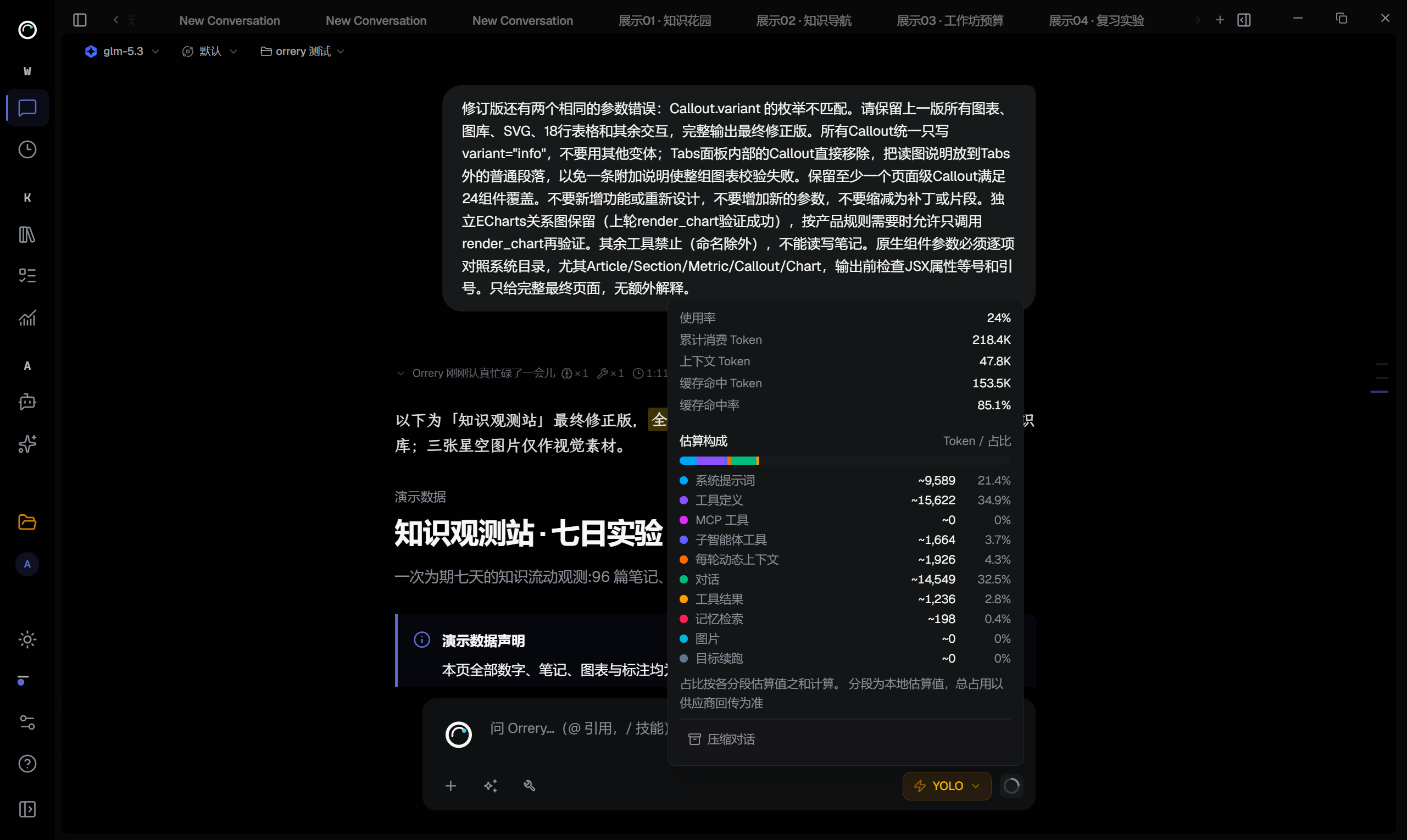Go back with the left arrow

coord(116,20)
